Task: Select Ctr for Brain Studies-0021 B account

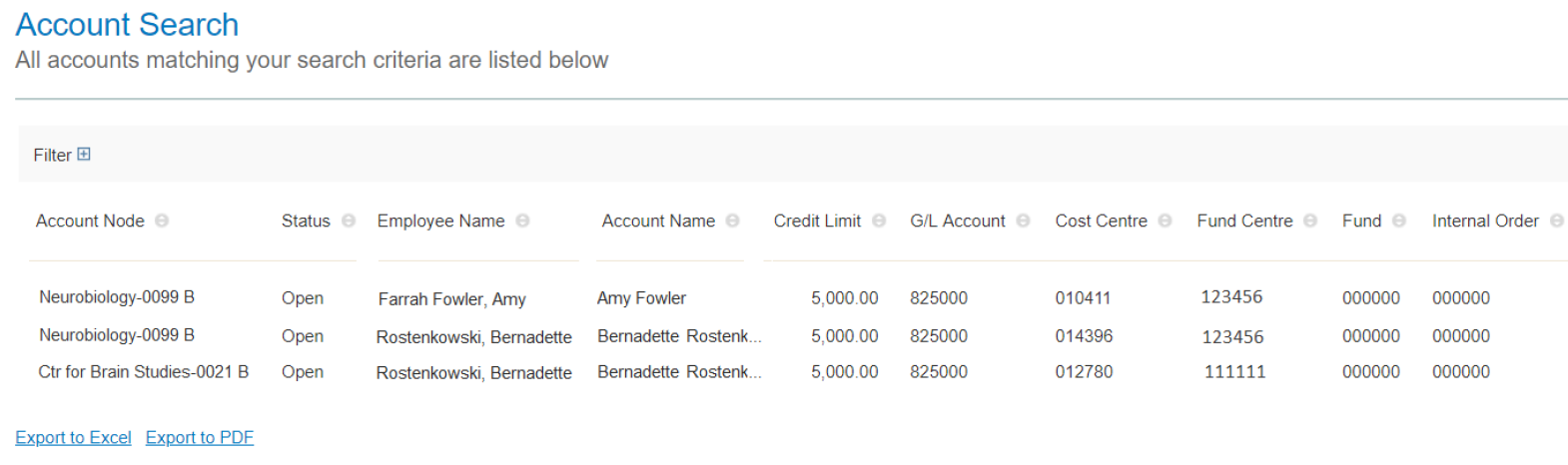Action: point(143,371)
